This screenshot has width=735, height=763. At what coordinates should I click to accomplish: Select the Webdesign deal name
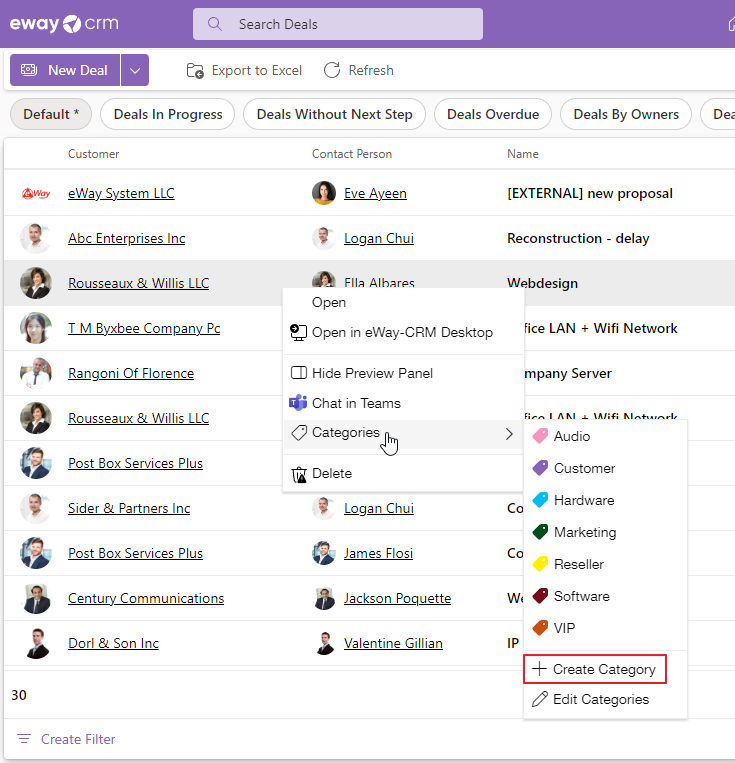coord(543,283)
